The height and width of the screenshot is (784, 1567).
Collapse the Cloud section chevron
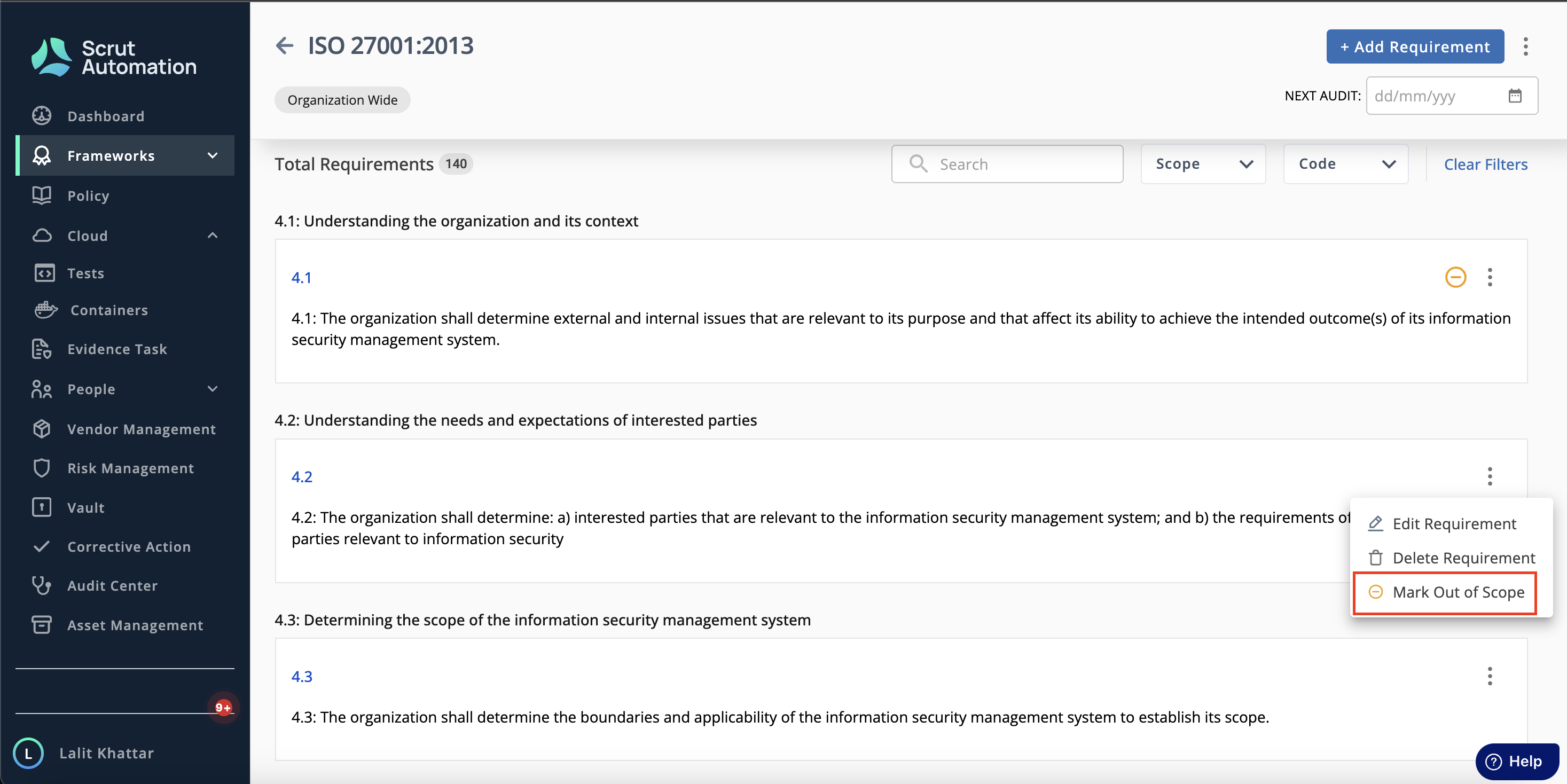213,236
